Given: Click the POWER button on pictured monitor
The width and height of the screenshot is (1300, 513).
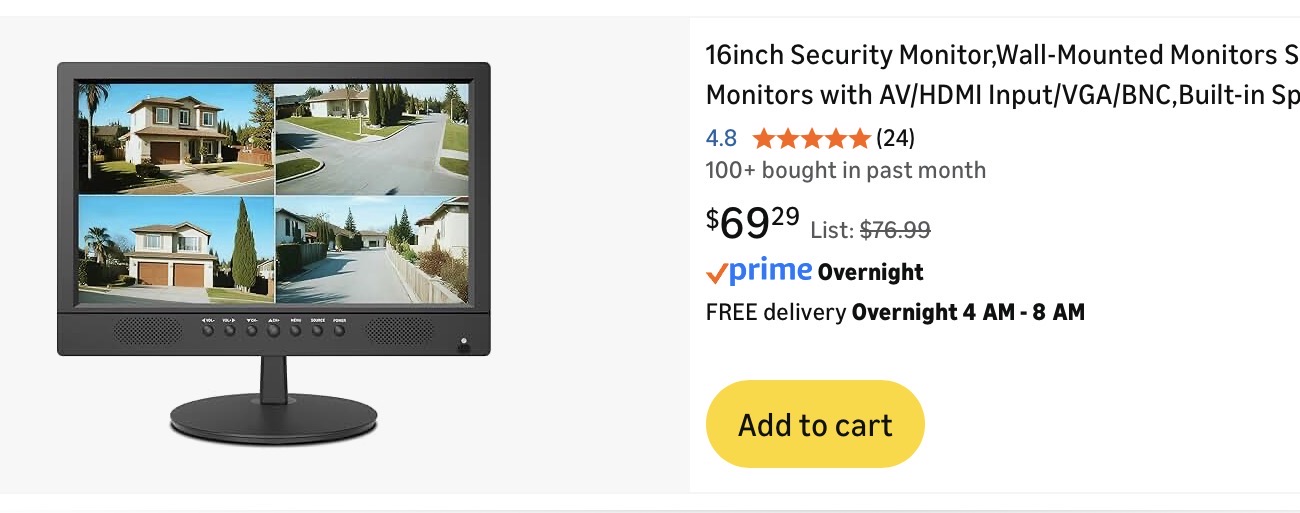Looking at the screenshot, I should click(x=340, y=329).
